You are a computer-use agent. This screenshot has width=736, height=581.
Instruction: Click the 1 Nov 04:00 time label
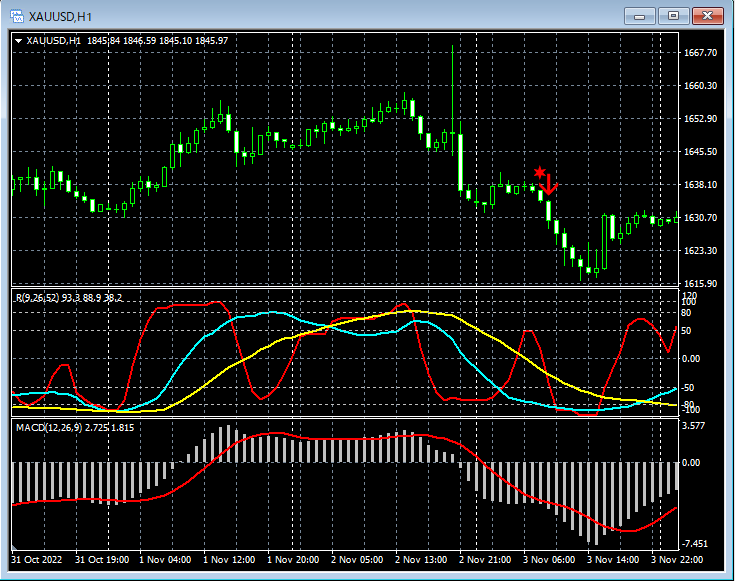(x=165, y=559)
